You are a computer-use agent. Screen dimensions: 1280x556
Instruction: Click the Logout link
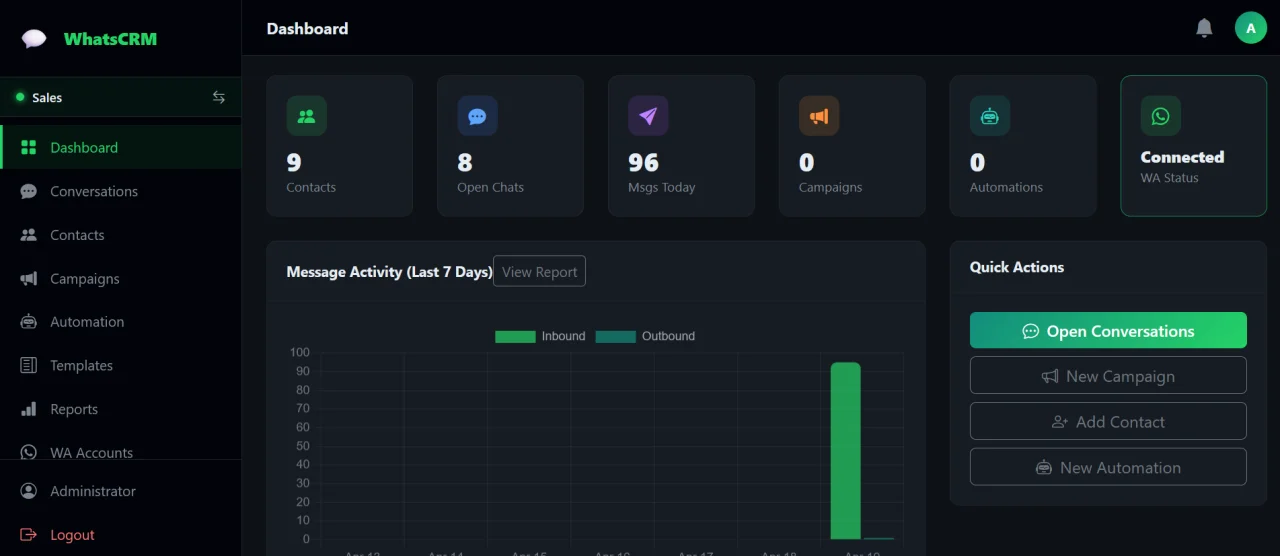pyautogui.click(x=120, y=535)
